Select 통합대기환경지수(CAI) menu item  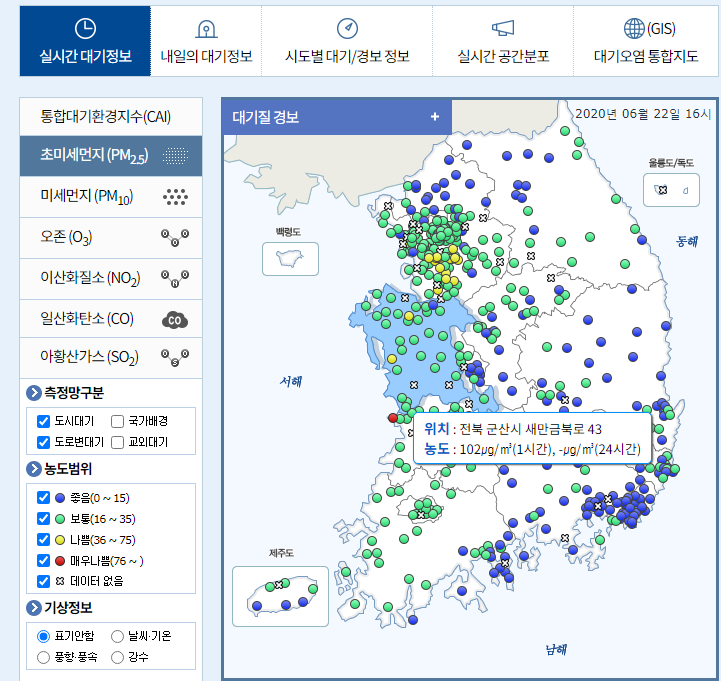point(105,116)
